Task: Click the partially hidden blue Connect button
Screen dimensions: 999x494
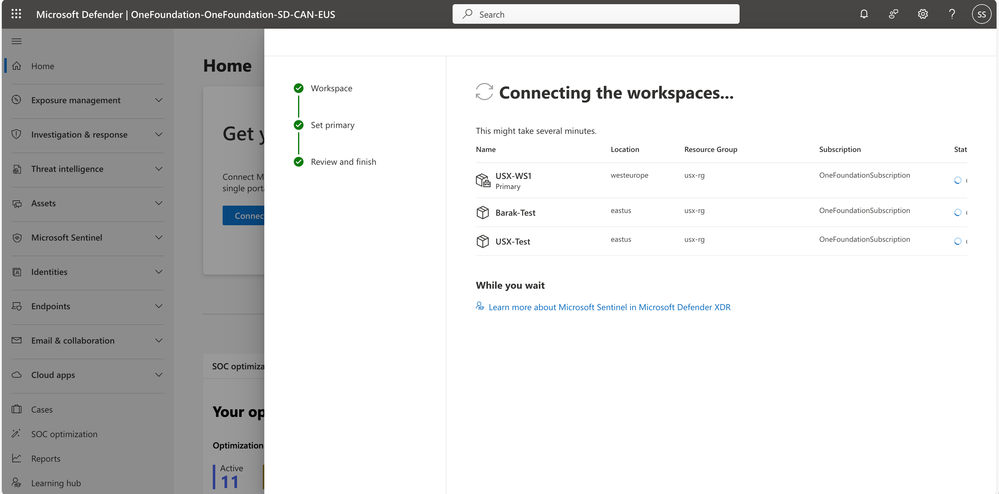Action: click(243, 215)
